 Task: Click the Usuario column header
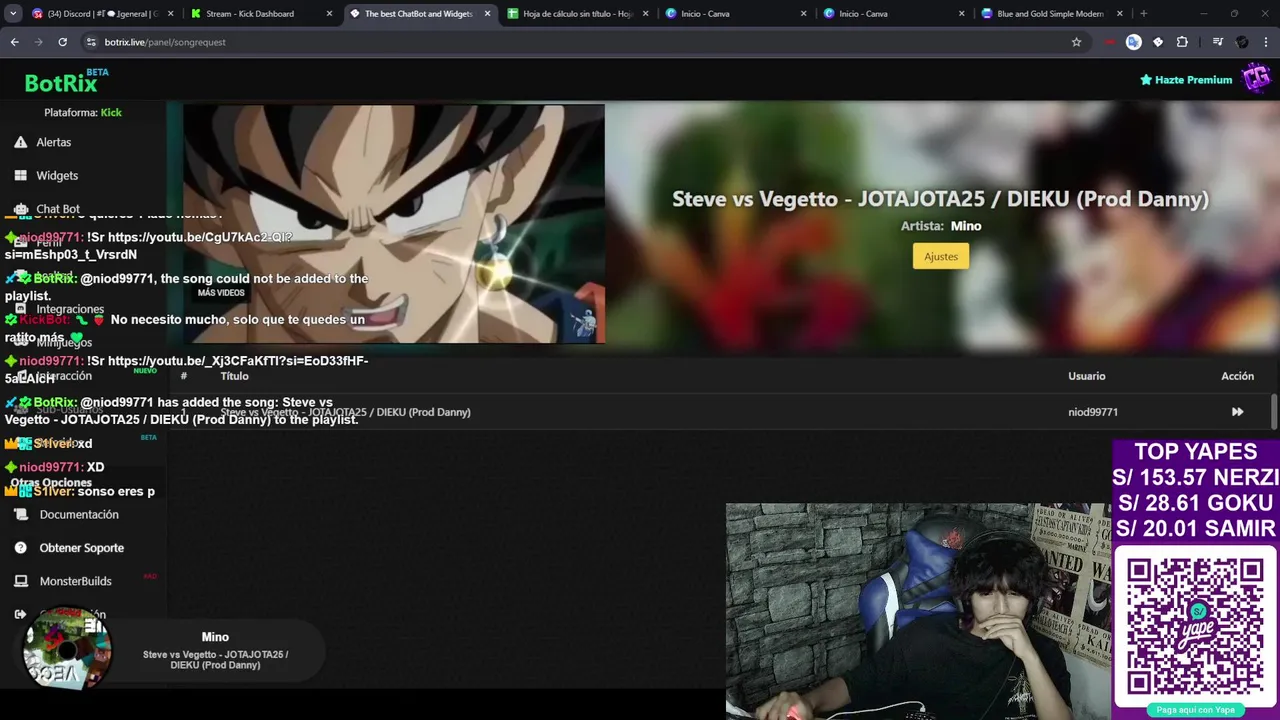pos(1086,376)
